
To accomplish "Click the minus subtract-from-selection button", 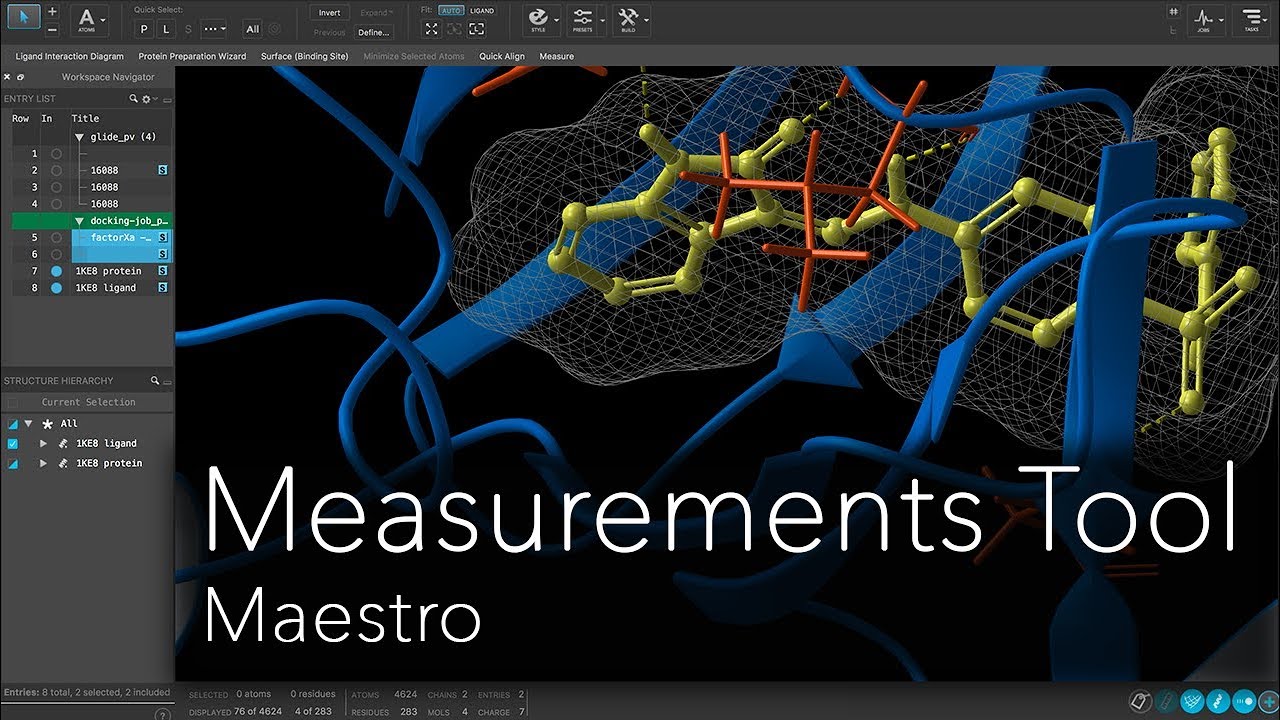I will 52,29.
